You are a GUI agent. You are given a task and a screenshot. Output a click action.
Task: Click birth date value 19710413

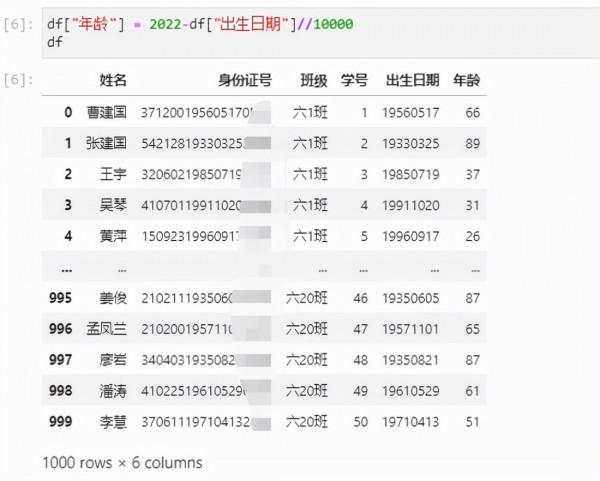(x=411, y=422)
